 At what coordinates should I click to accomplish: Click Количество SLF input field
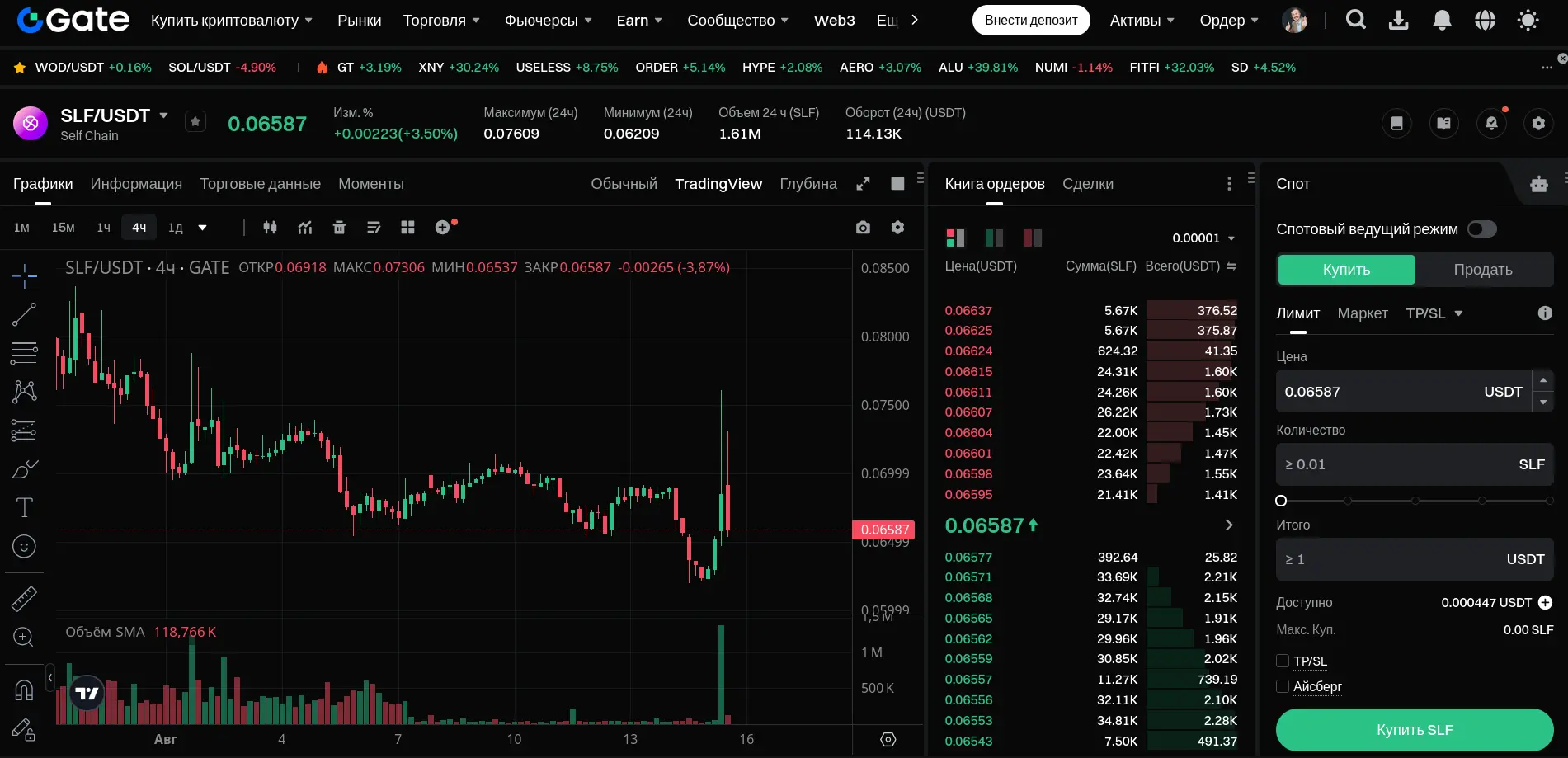click(1415, 464)
